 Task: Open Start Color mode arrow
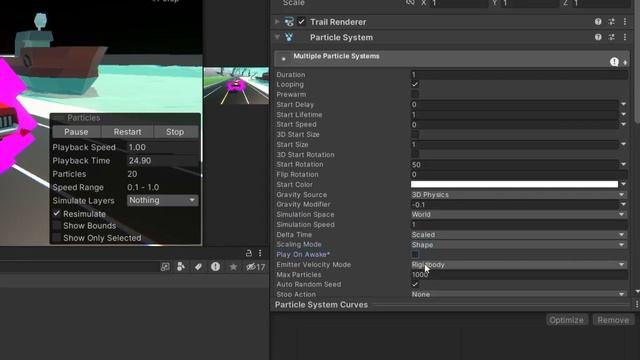(x=623, y=184)
